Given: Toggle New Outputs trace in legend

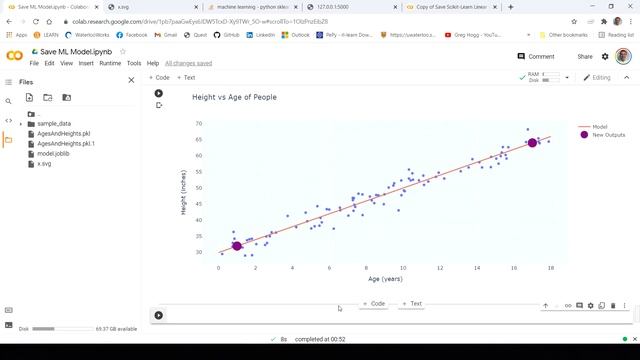Looking at the screenshot, I should [x=602, y=135].
